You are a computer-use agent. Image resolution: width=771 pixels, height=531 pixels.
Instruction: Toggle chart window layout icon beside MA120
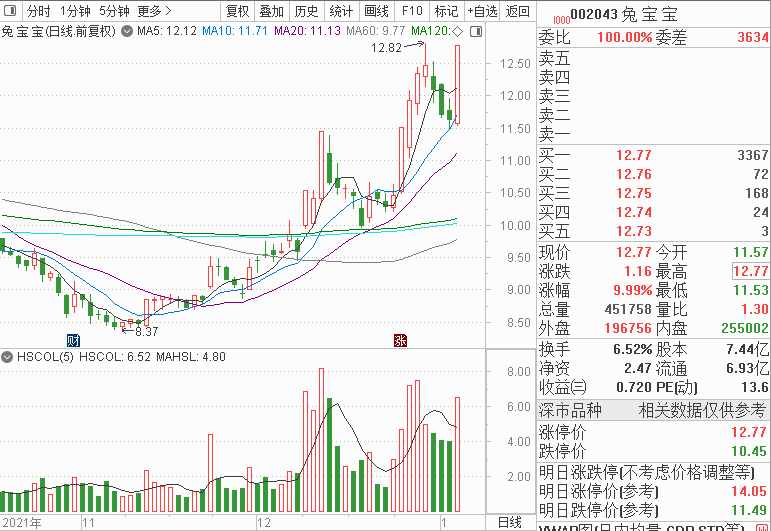(476, 31)
